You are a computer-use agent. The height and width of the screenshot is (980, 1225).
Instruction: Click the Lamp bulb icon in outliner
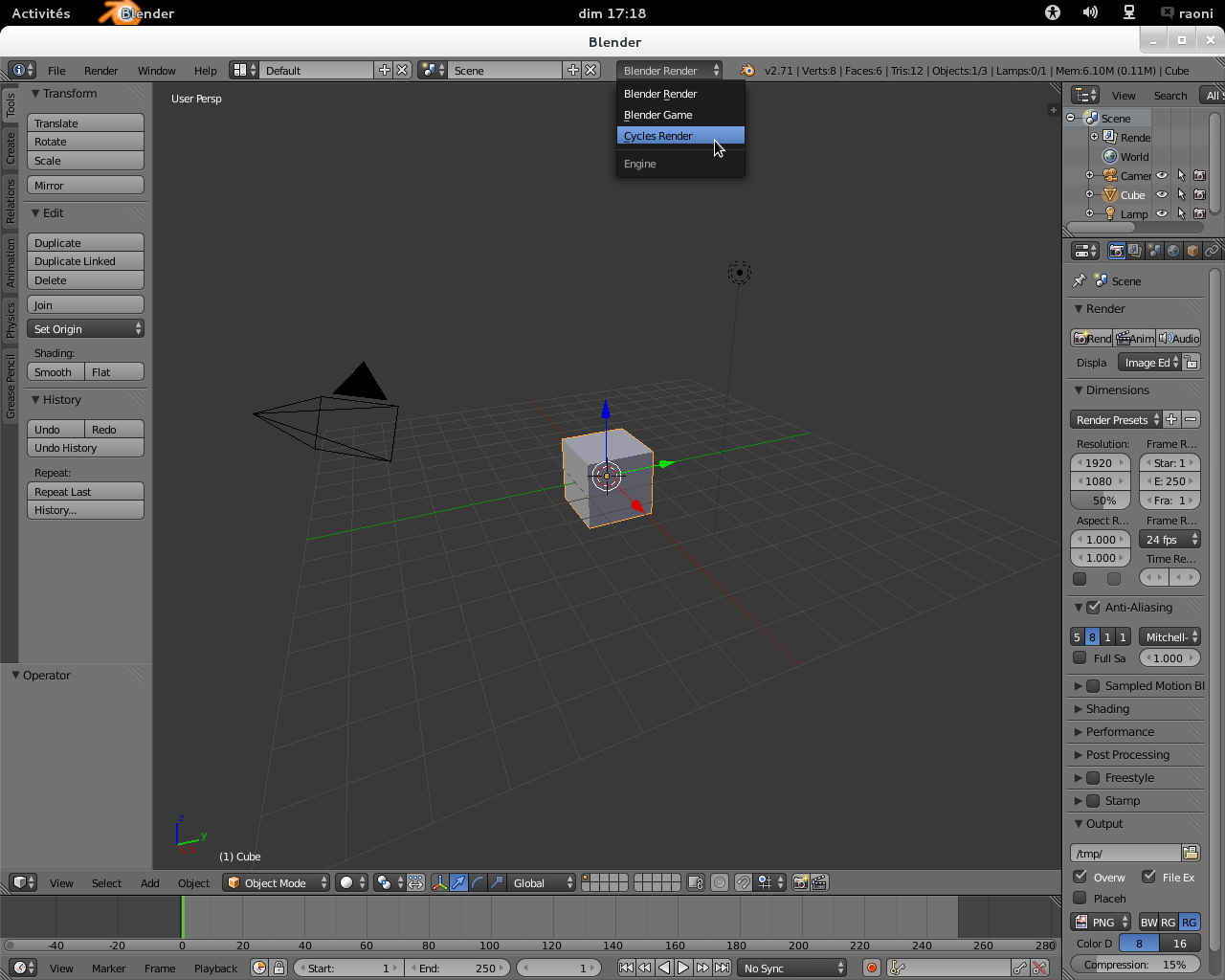pyautogui.click(x=1110, y=214)
